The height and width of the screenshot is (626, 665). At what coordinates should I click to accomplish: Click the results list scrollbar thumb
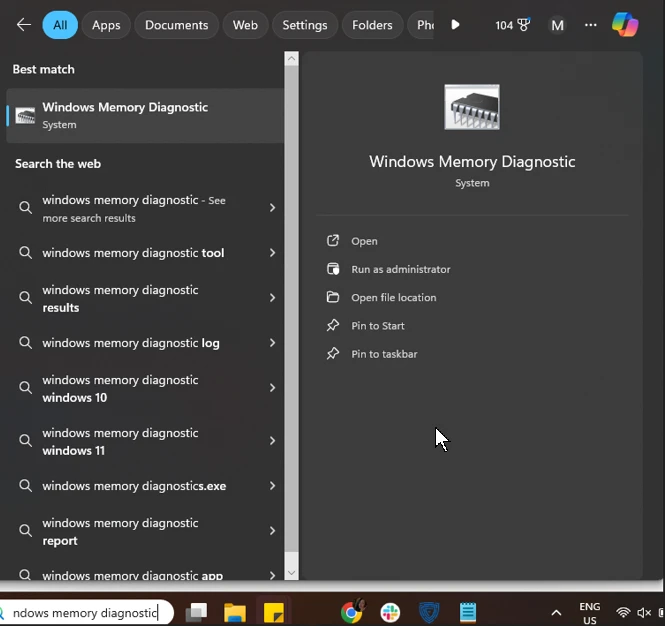[291, 309]
